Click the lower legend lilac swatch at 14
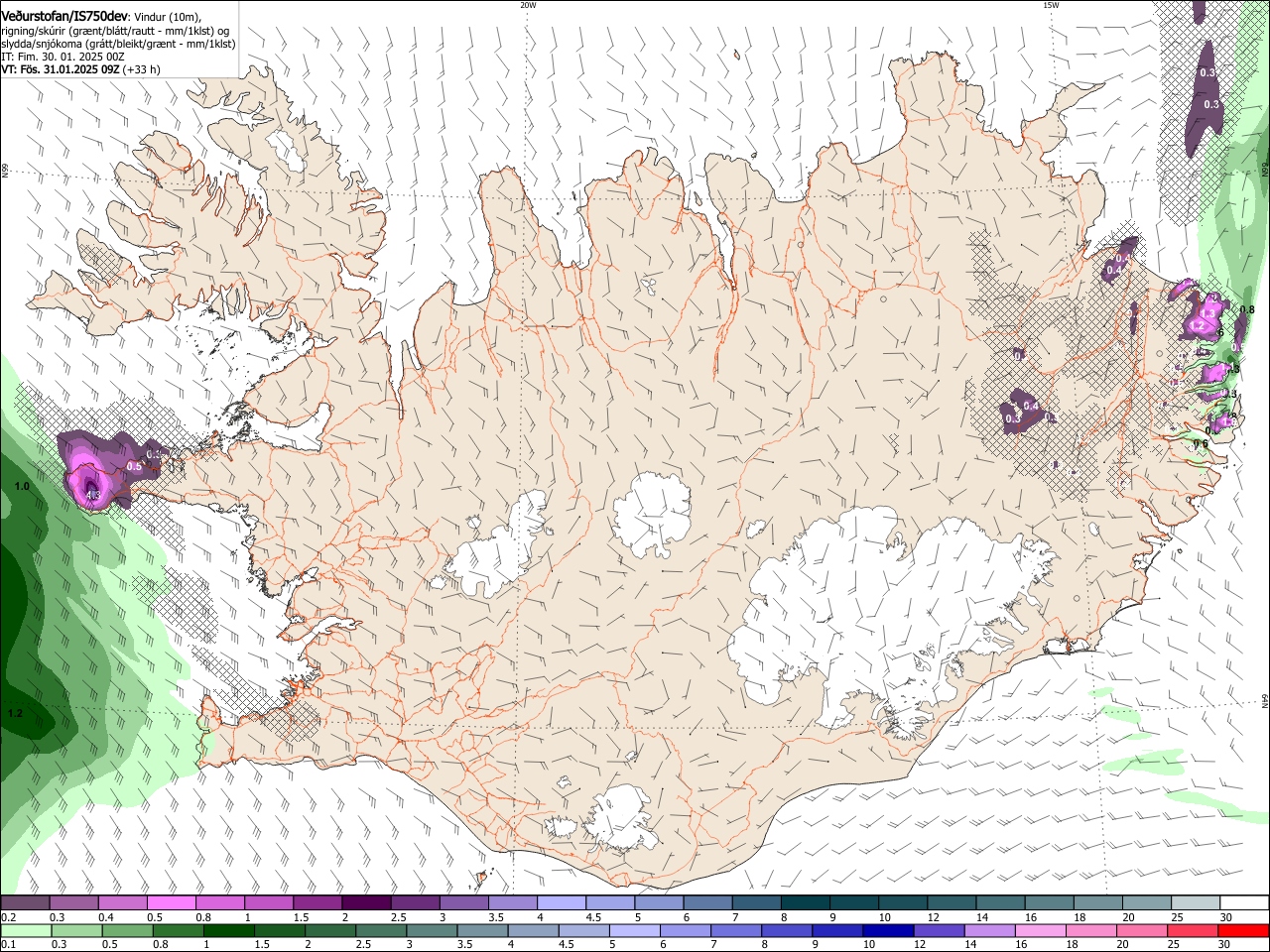This screenshot has height=952, width=1270. (989, 930)
